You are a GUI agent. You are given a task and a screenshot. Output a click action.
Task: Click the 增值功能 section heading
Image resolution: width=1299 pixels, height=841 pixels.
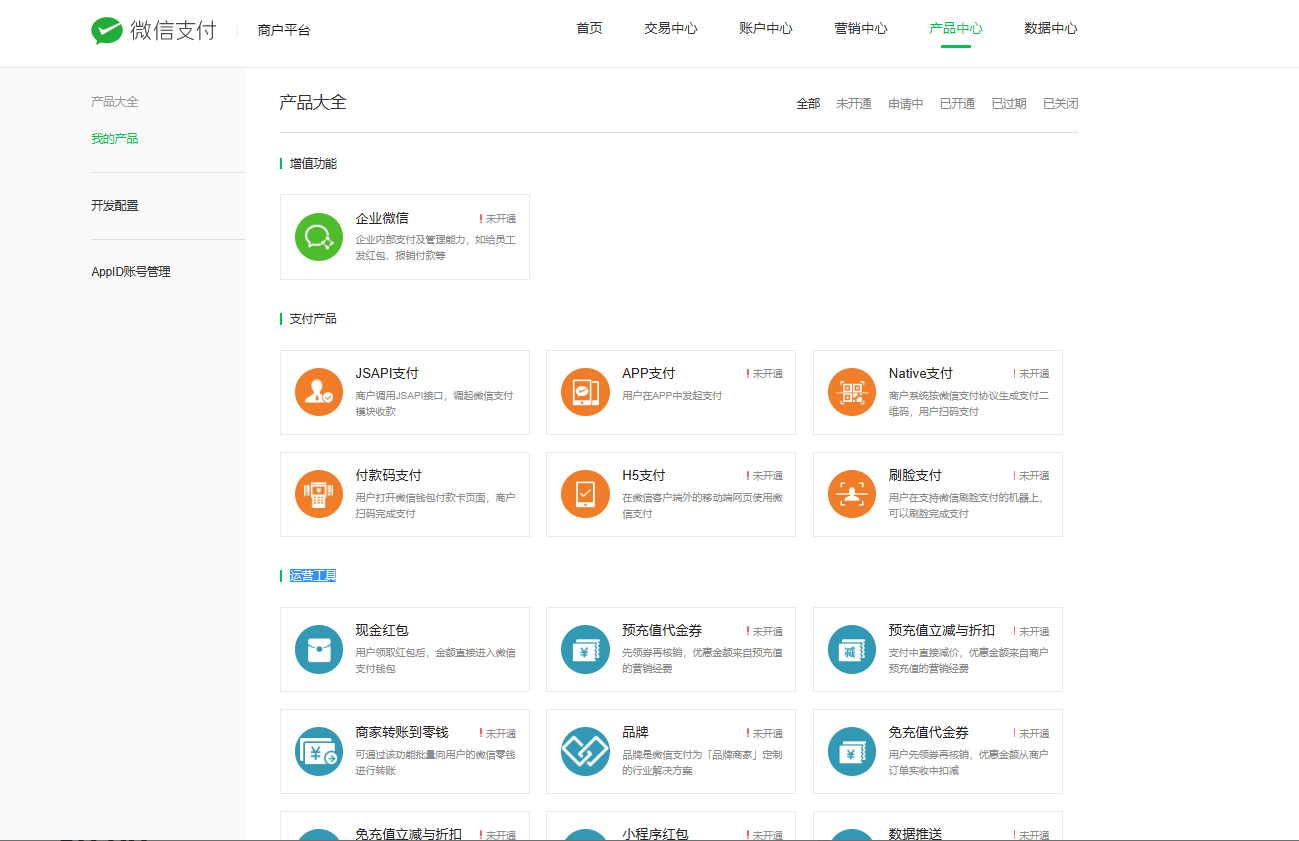point(313,163)
